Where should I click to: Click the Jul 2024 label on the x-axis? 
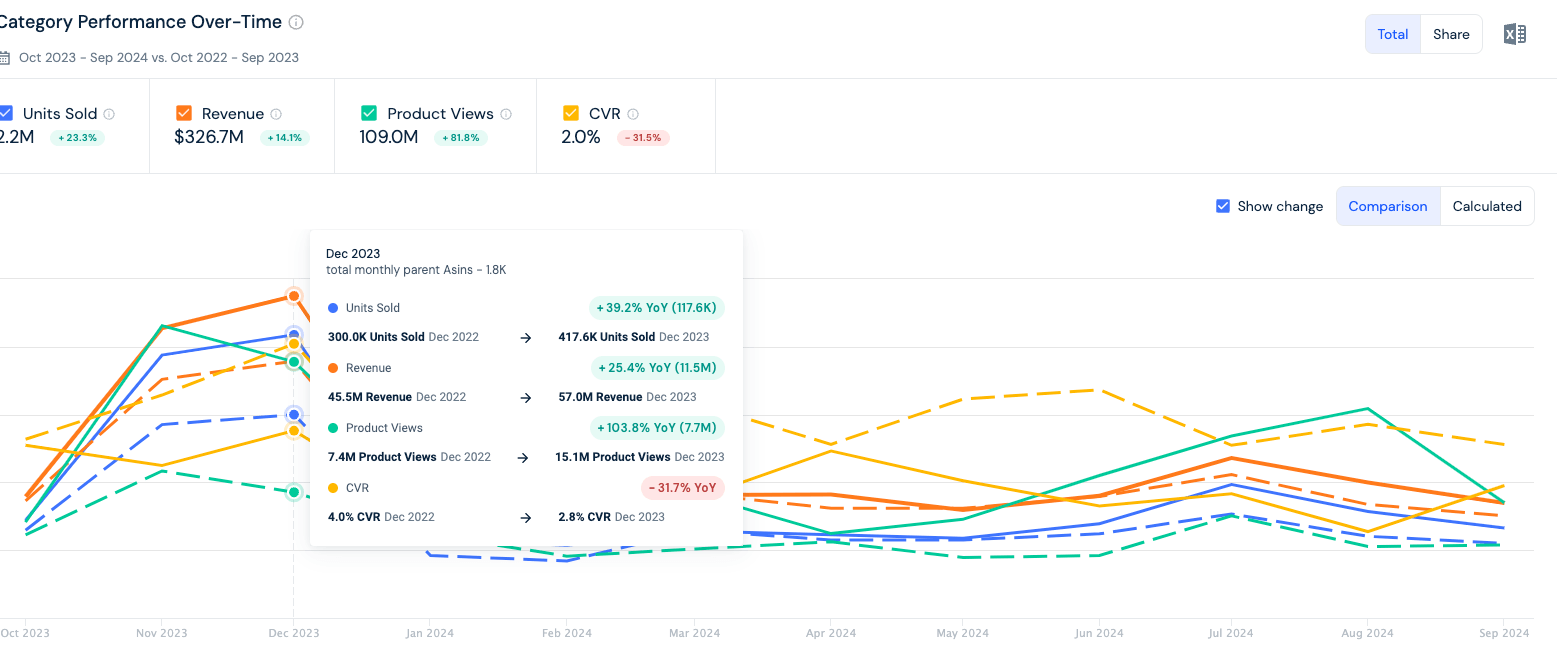[x=1230, y=633]
